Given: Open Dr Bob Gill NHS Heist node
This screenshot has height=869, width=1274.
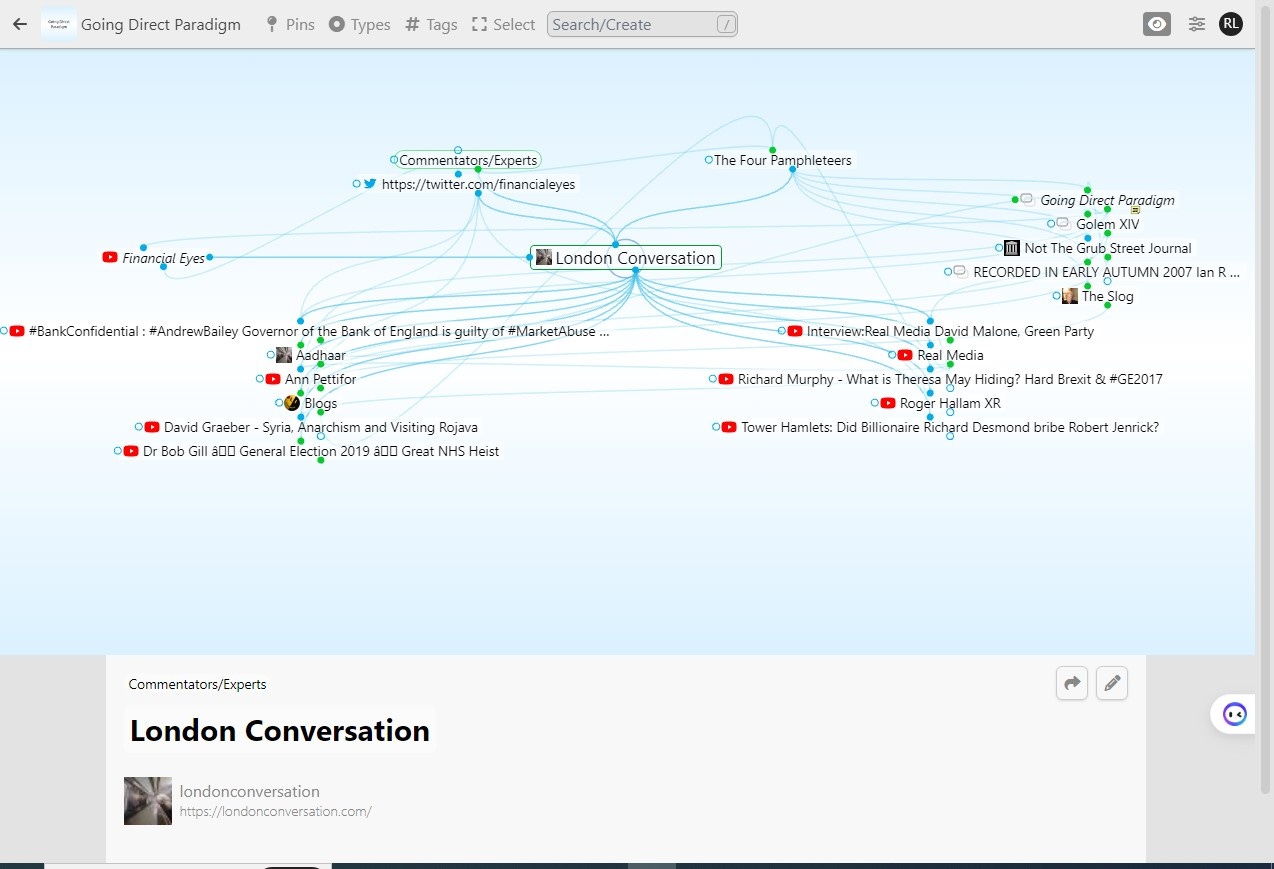Looking at the screenshot, I should click(320, 451).
